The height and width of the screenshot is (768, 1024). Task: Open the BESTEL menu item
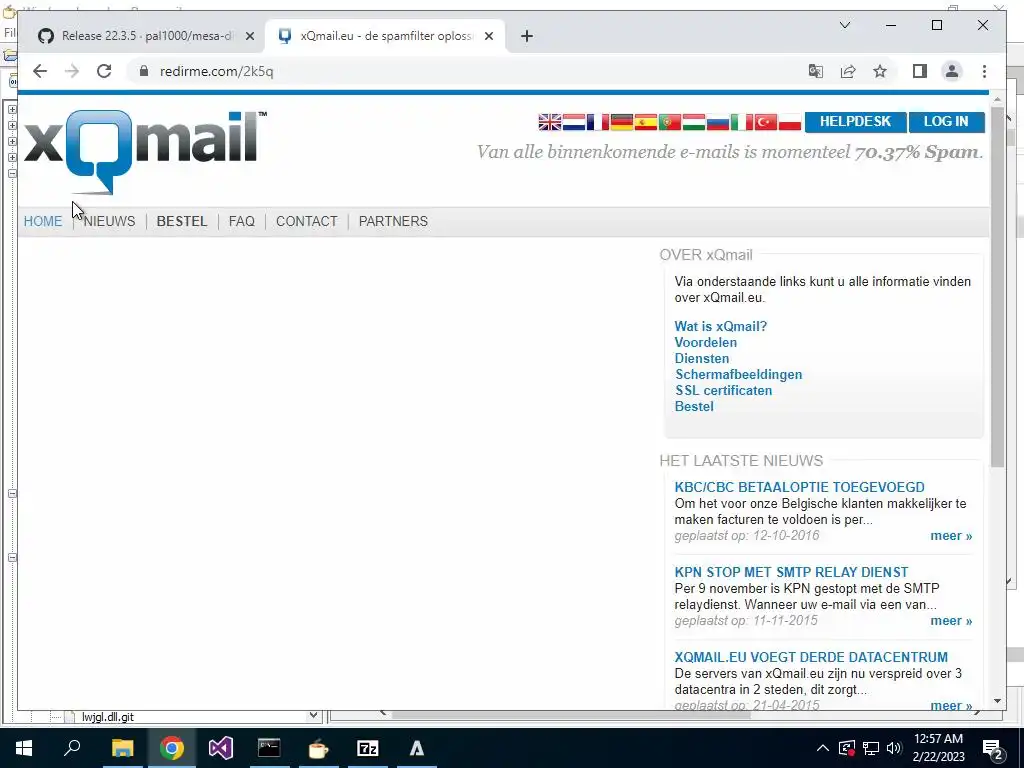[182, 221]
